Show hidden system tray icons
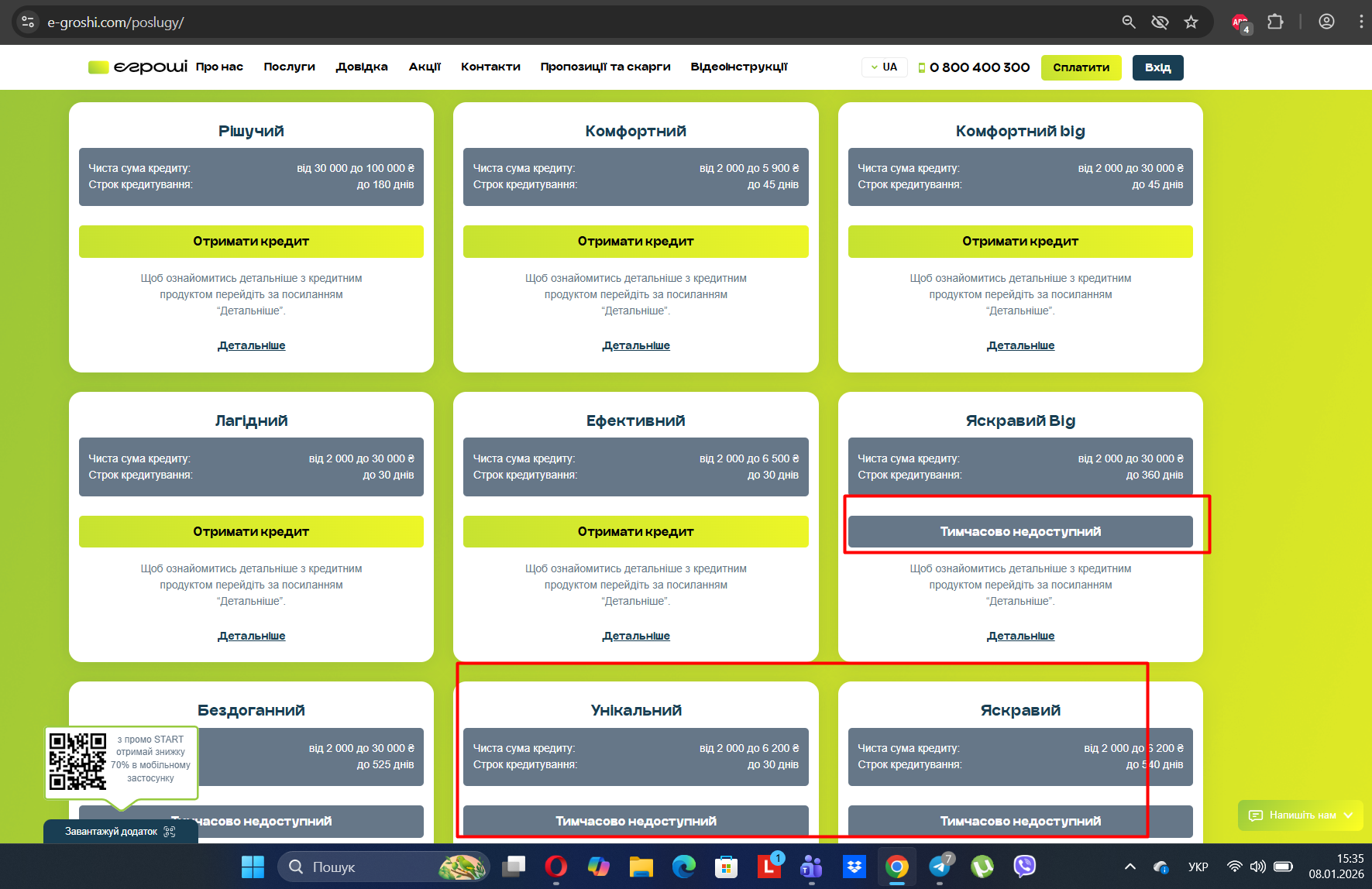The width and height of the screenshot is (1372, 889). coord(1130,867)
